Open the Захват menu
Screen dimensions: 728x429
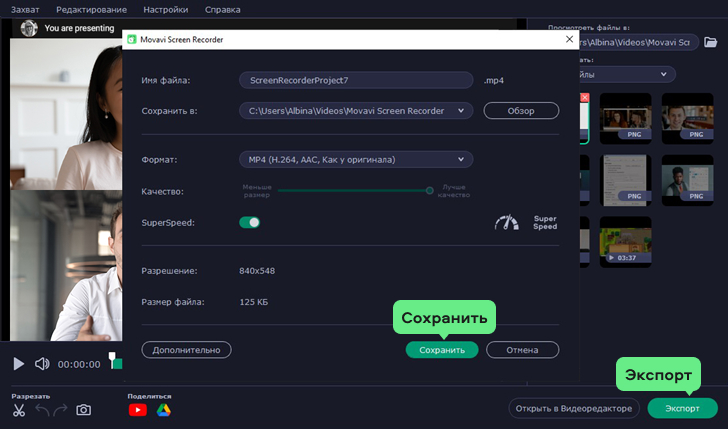click(24, 9)
